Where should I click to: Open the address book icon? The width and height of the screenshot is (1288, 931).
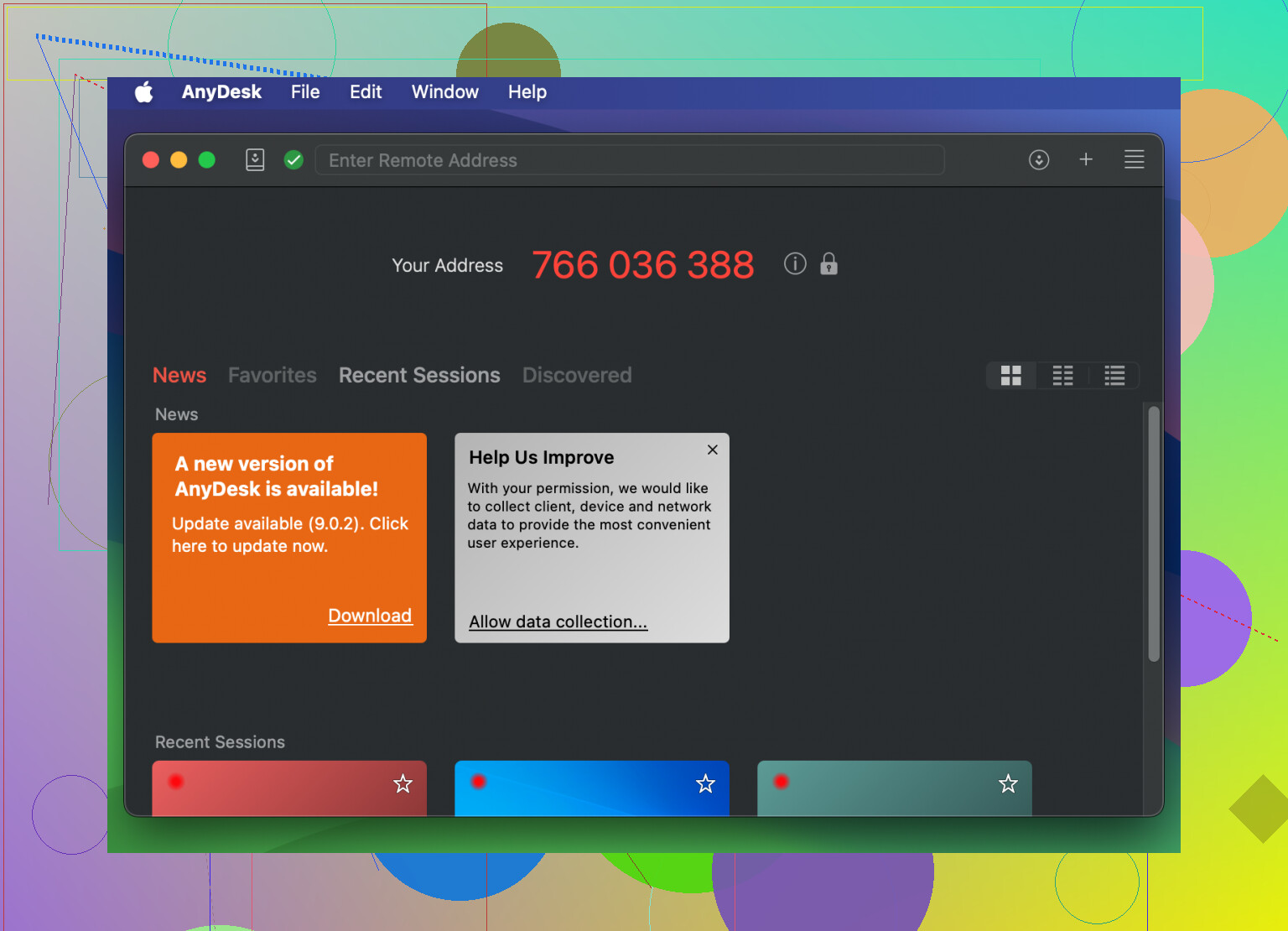click(x=255, y=159)
